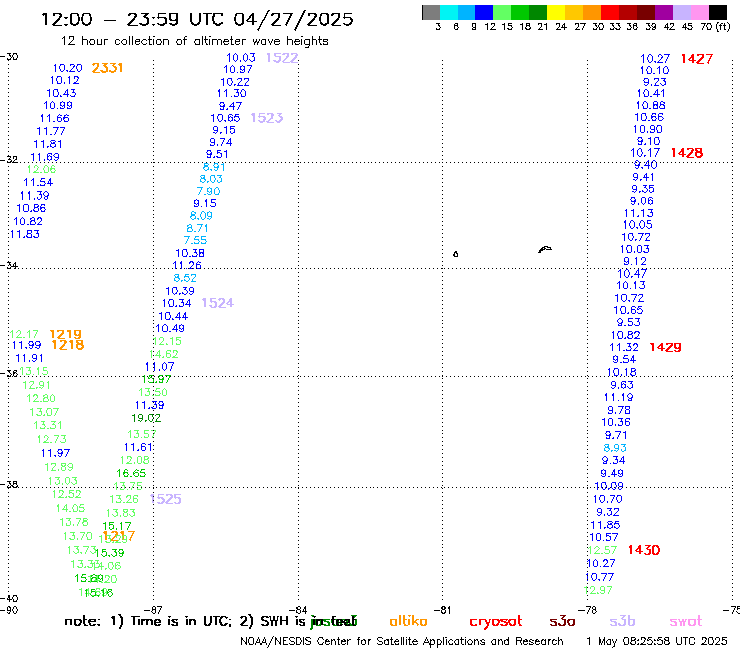Click the lavender time label 1524

218,303
